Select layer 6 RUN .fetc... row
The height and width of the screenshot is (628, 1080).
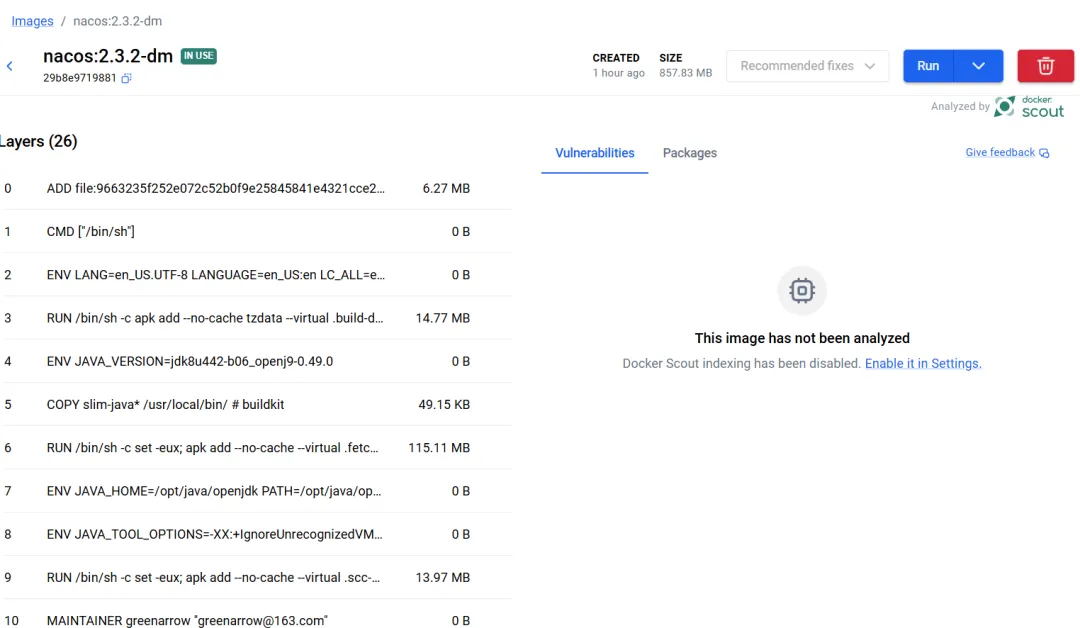coord(256,448)
